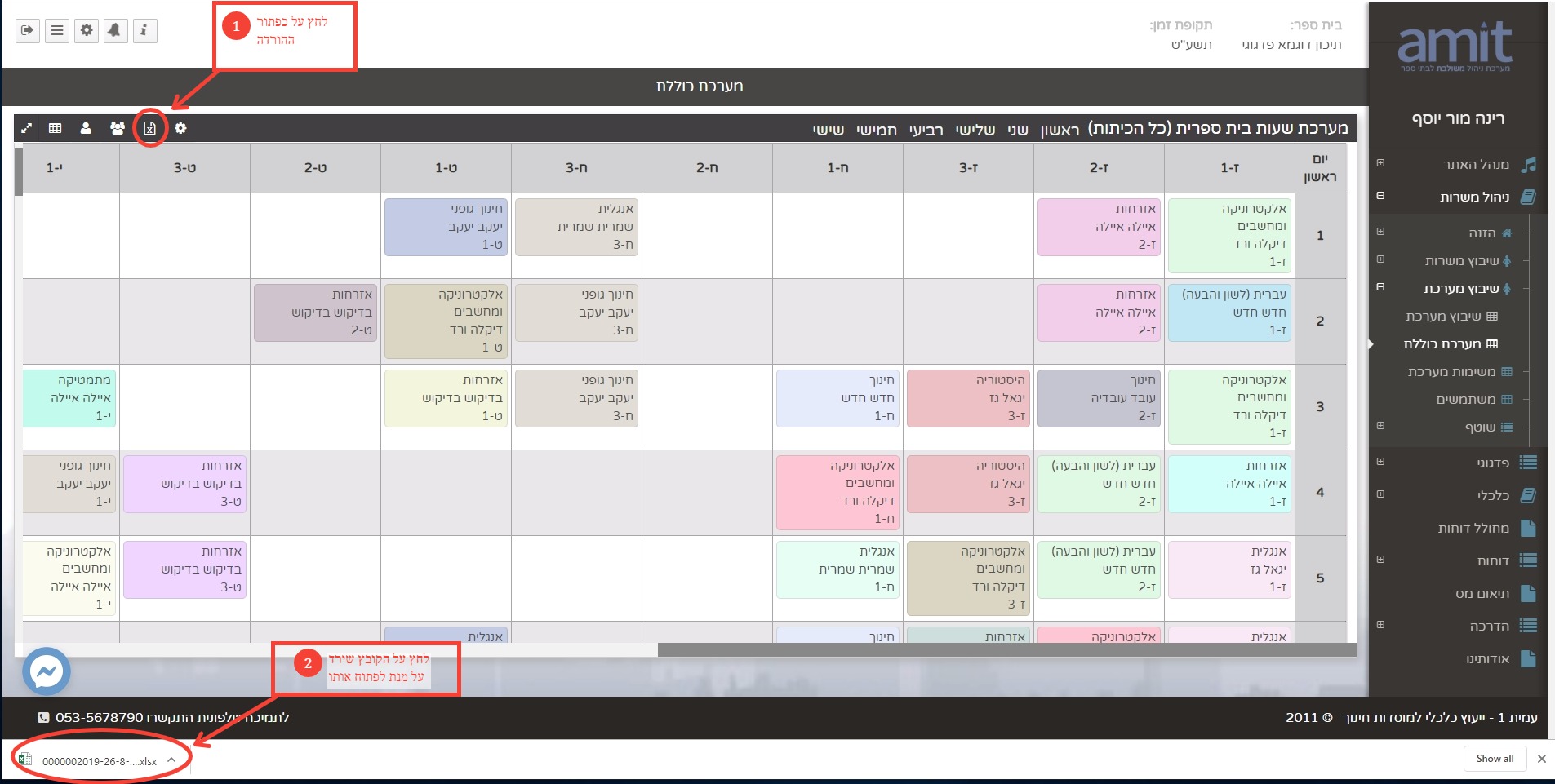Screen dimensions: 1555x784
Task: Click book icon beside כלכלי
Action: pyautogui.click(x=1529, y=495)
